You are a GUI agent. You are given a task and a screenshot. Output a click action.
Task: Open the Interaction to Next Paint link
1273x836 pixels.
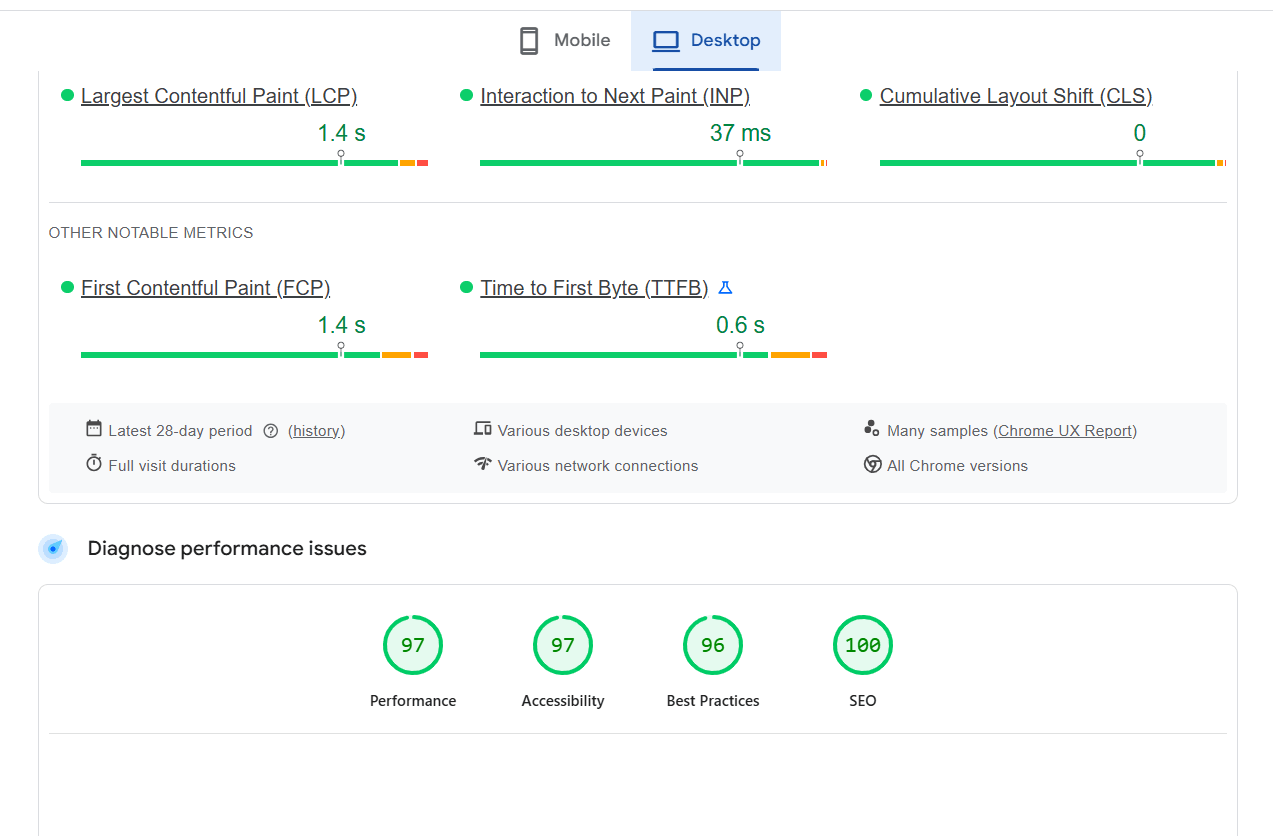tap(615, 96)
